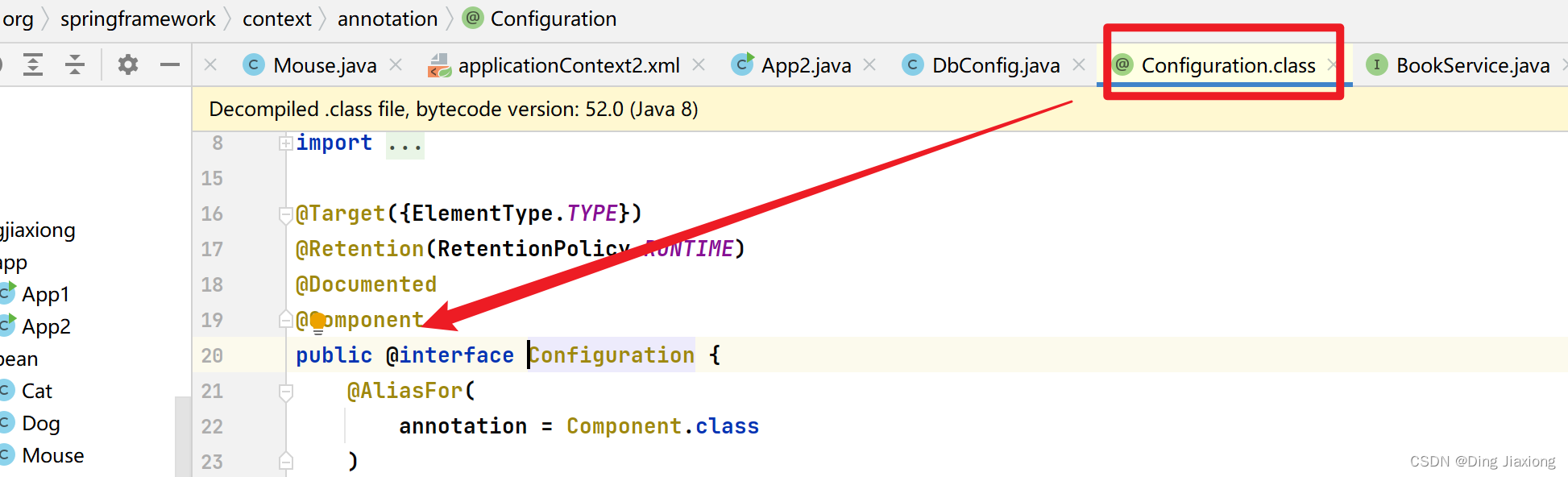The image size is (1568, 477).
Task: Hide the project panel with minus icon
Action: click(x=170, y=64)
